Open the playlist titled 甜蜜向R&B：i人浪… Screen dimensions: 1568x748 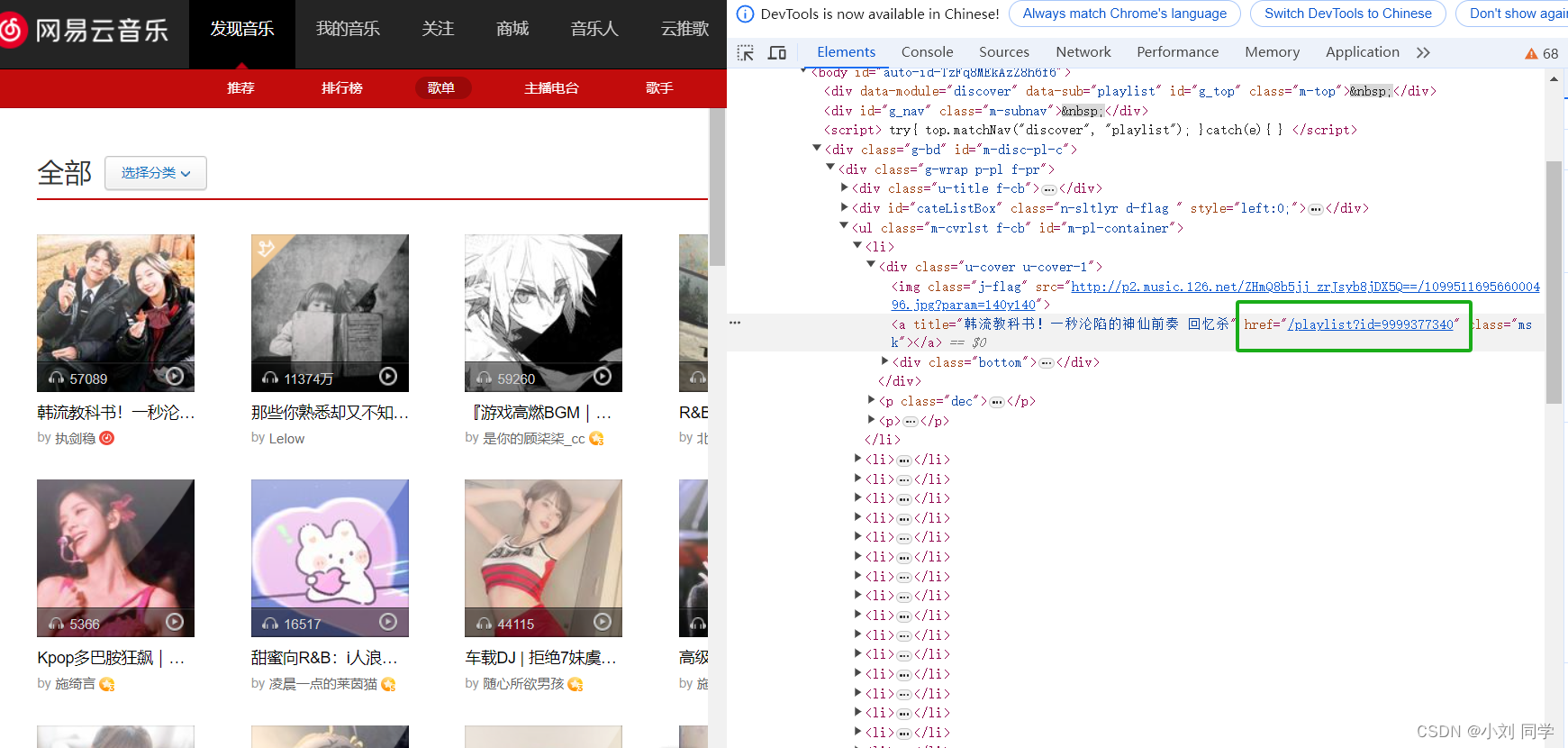324,658
